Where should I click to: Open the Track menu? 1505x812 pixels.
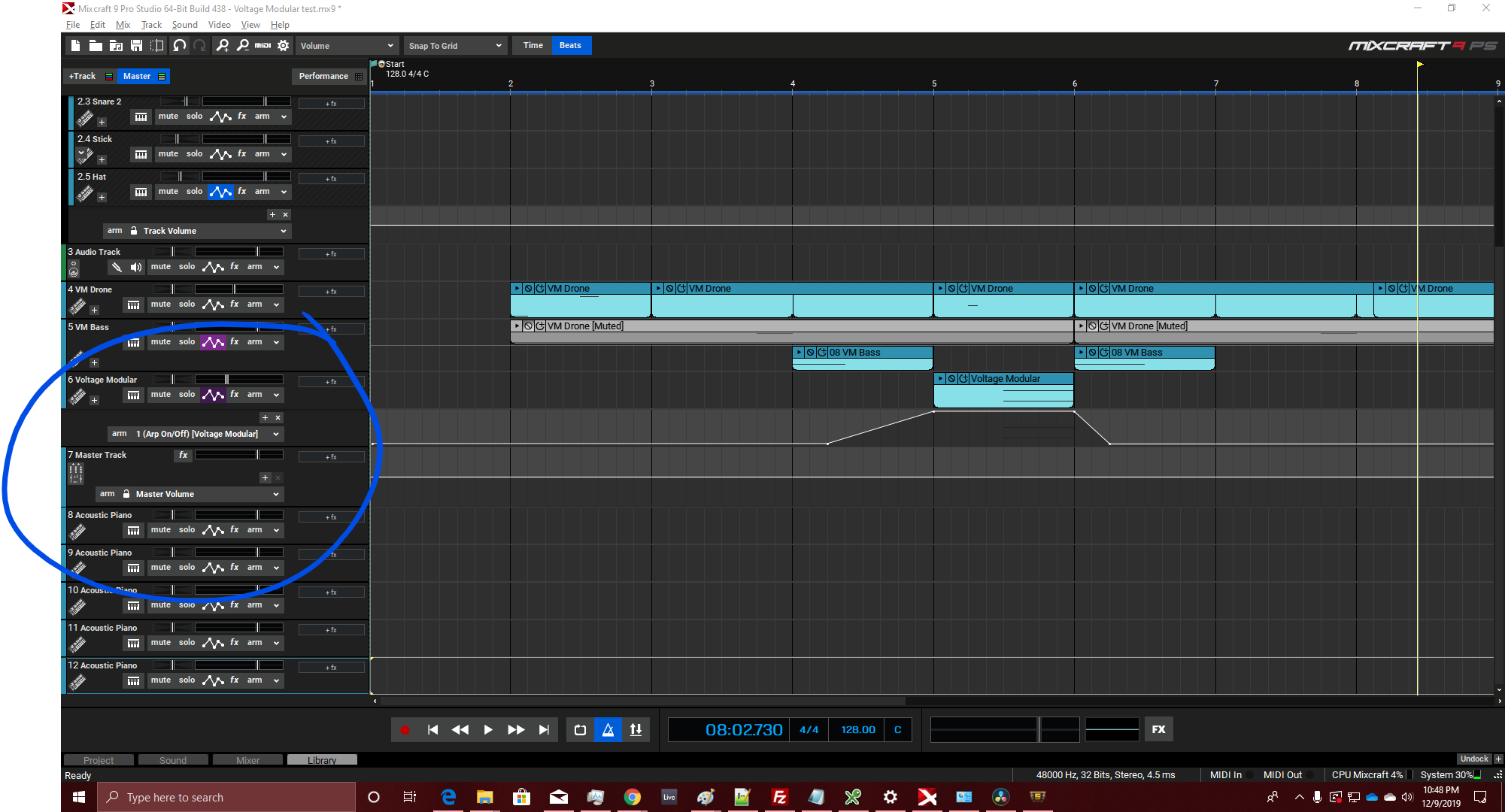point(151,25)
